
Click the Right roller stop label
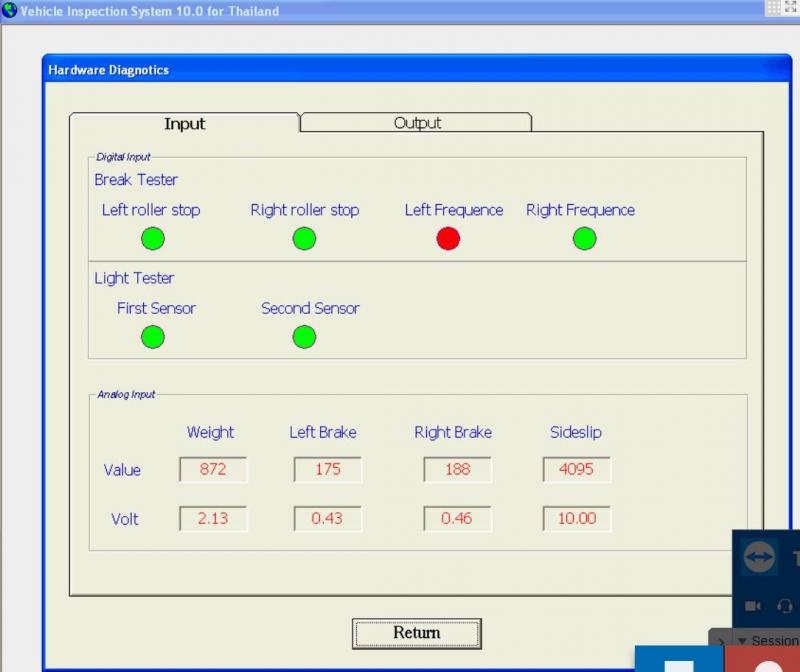coord(305,210)
